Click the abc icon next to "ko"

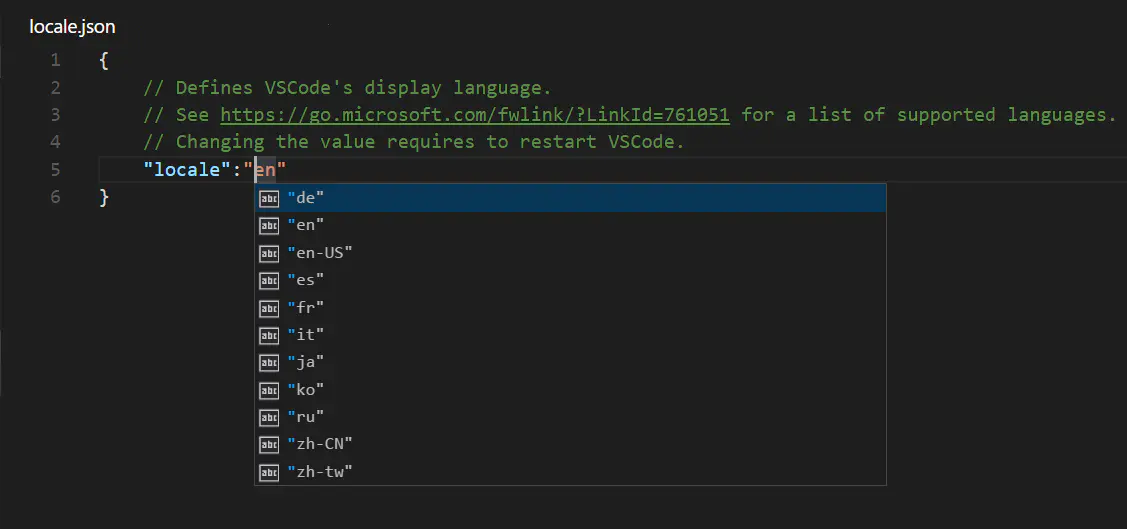269,390
